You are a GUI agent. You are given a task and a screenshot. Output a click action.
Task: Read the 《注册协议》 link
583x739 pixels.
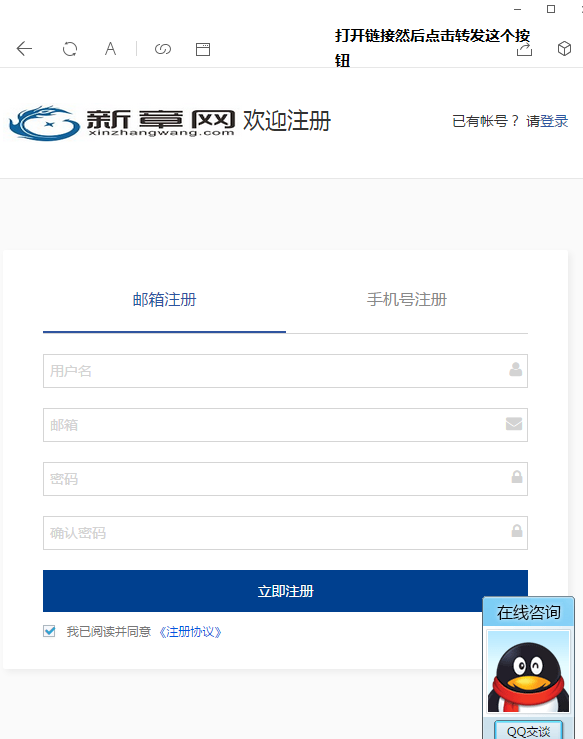click(189, 632)
